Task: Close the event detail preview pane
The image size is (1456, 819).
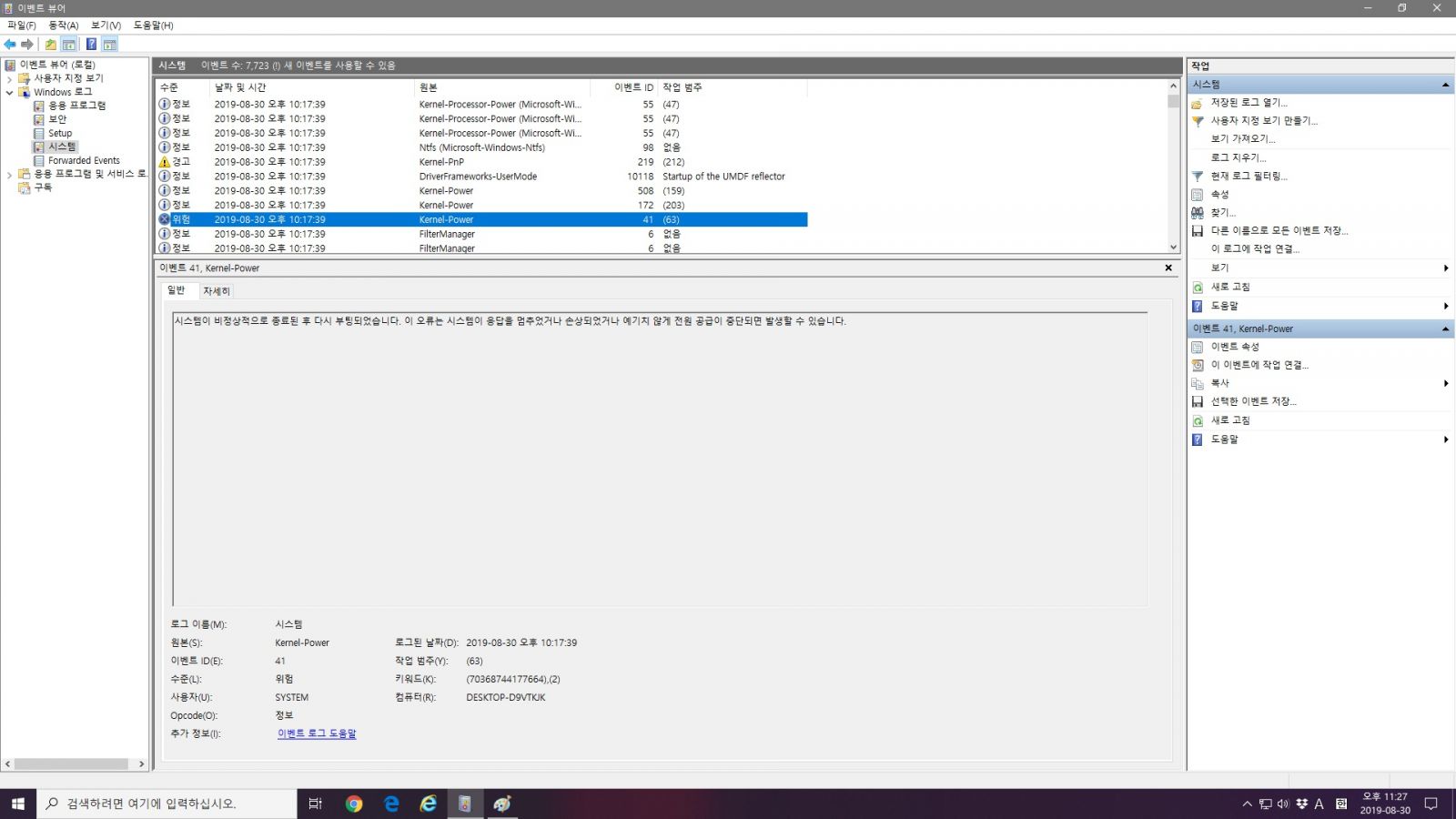Action: coord(1168,268)
